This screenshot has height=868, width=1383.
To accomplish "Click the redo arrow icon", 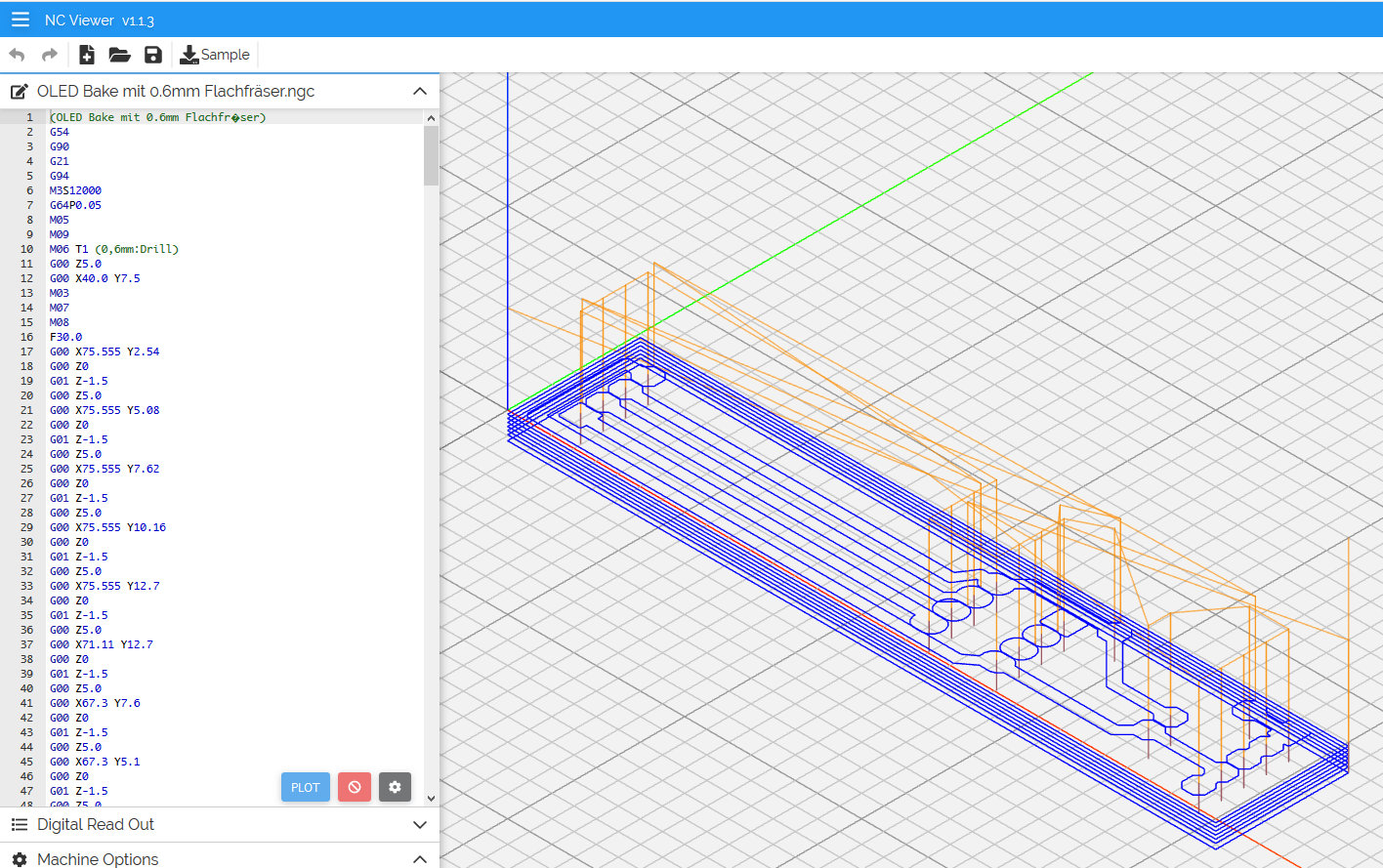I will (50, 55).
